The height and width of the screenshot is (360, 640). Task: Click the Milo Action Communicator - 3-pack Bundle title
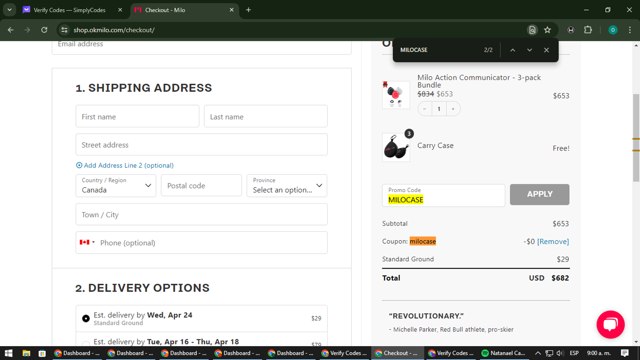coord(479,81)
